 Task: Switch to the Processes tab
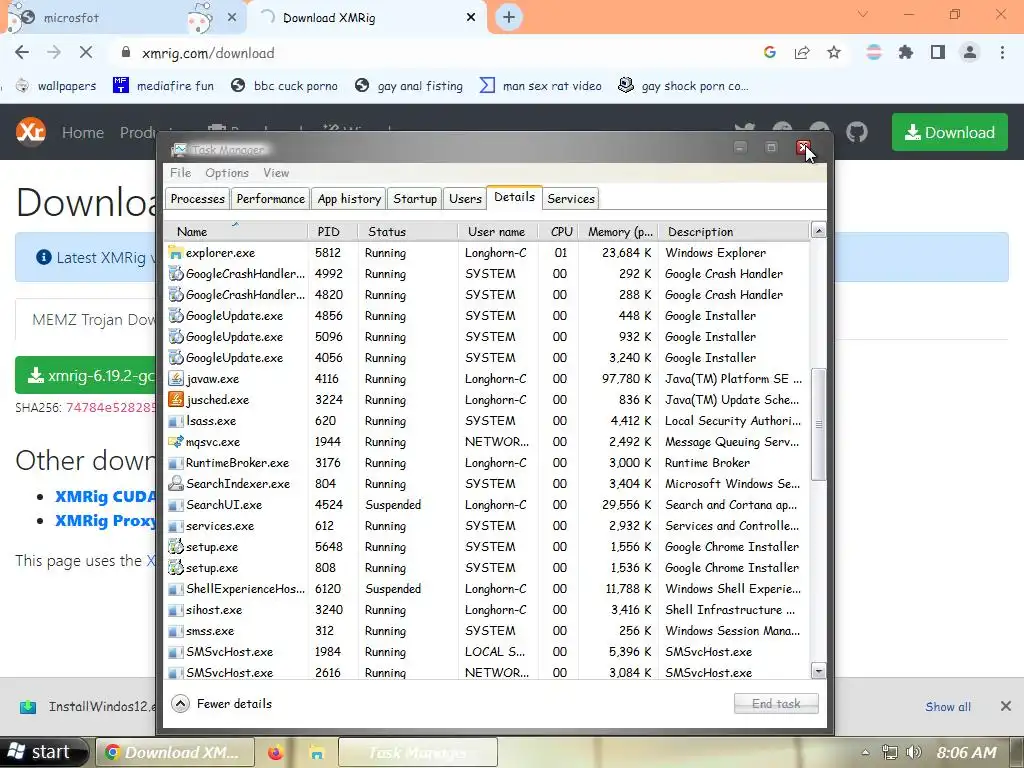(197, 199)
